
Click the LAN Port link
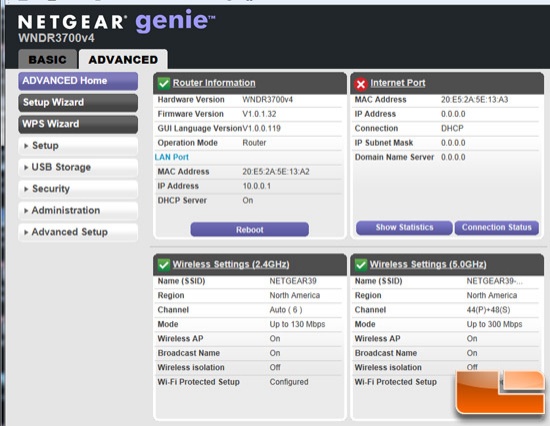(172, 157)
